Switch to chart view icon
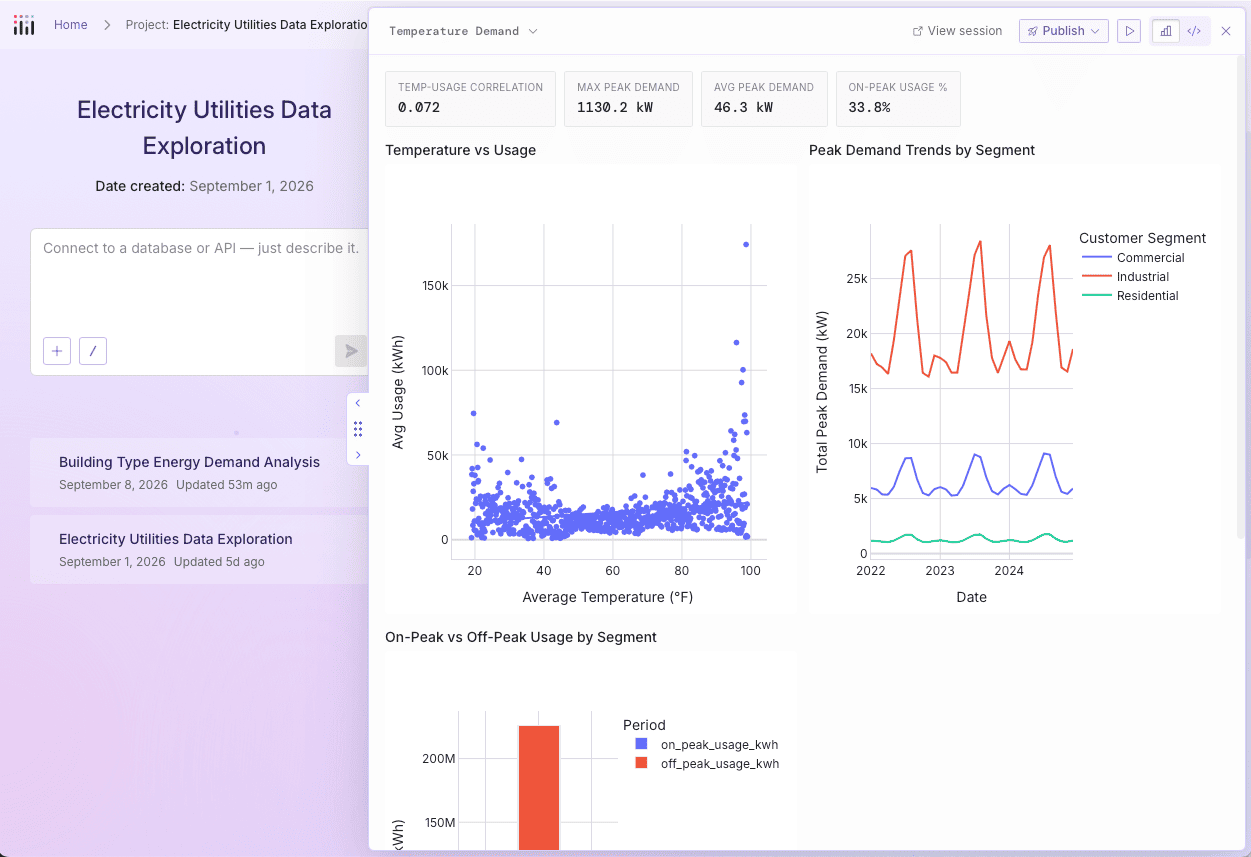 pos(1165,31)
